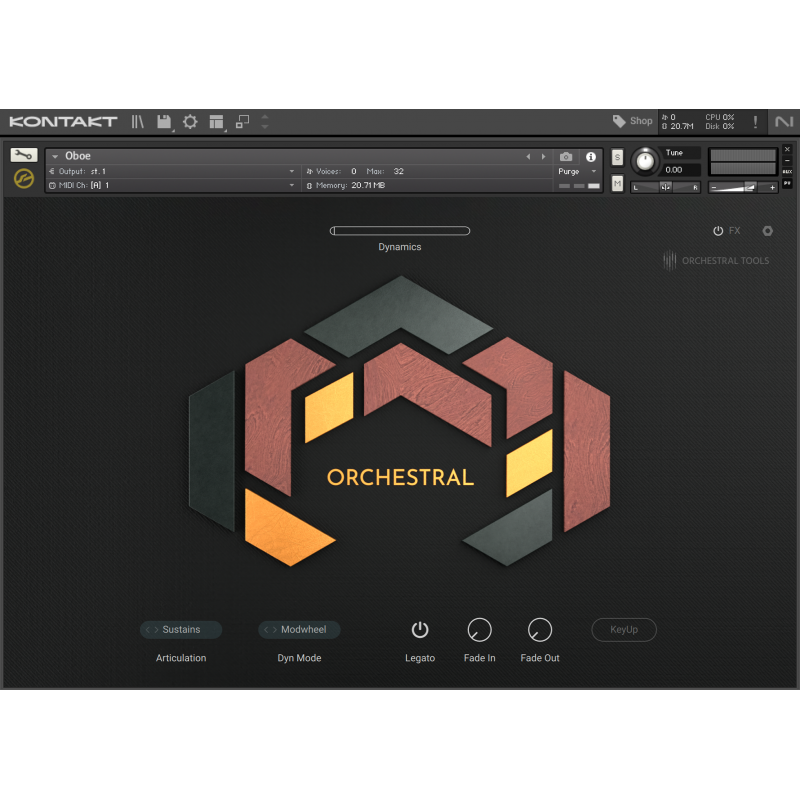The image size is (800, 800).
Task: Click the snapshot camera icon
Action: tap(566, 157)
